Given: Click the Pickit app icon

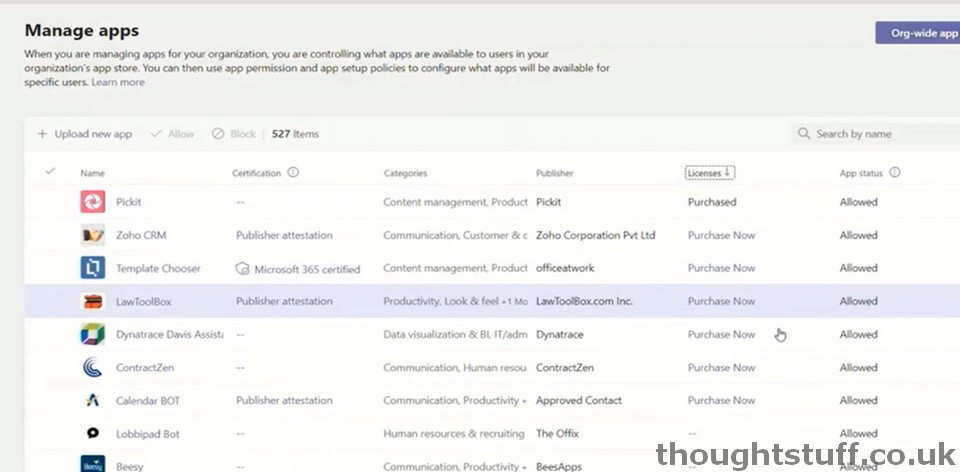Looking at the screenshot, I should 92,202.
